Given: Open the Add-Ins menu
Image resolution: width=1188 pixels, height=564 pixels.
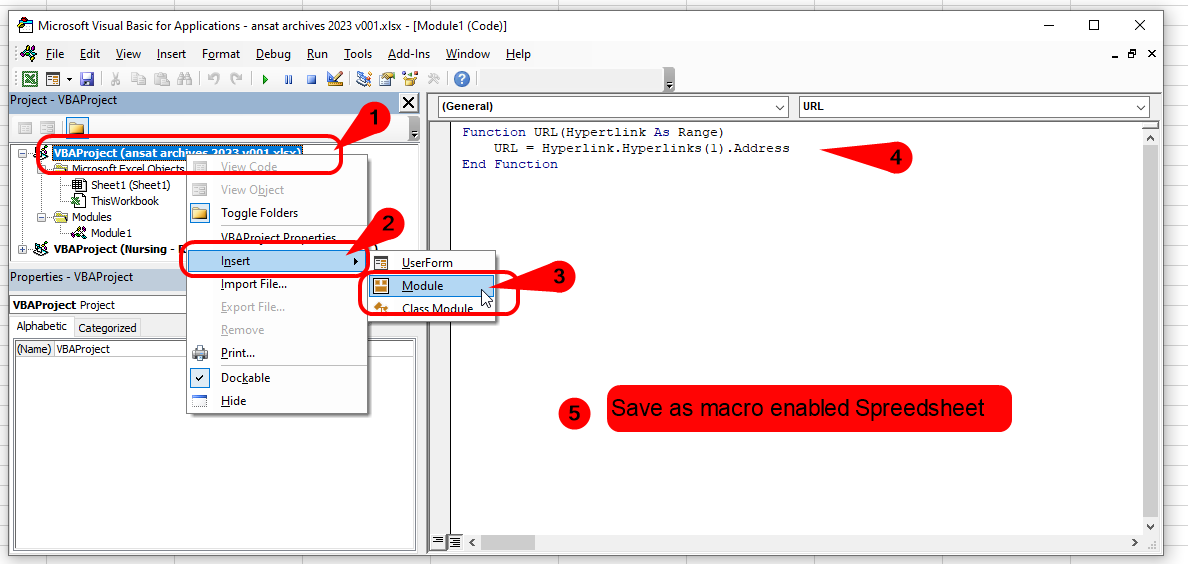Looking at the screenshot, I should pos(408,54).
